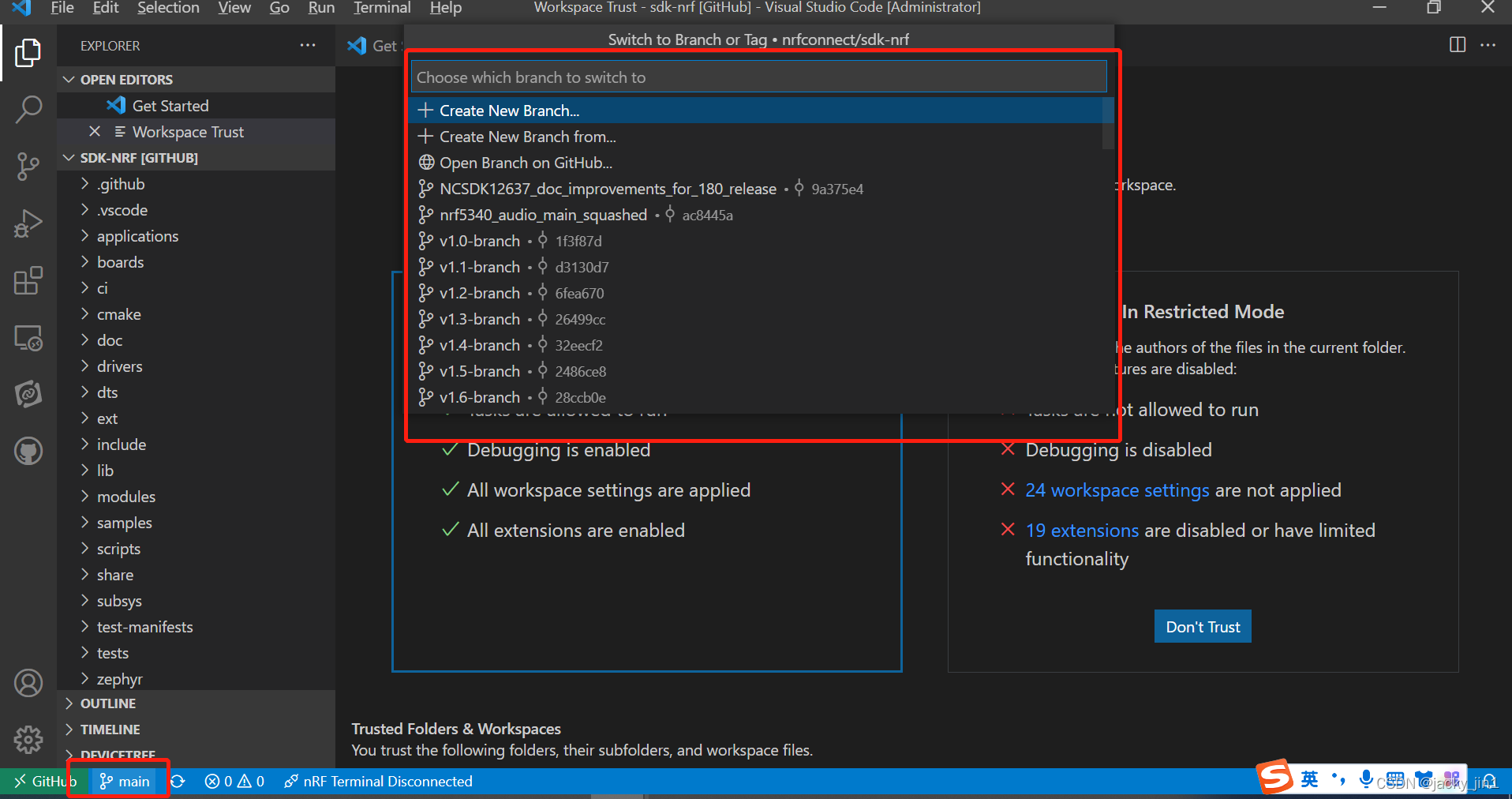
Task: Open the Terminal menu
Action: pyautogui.click(x=382, y=8)
